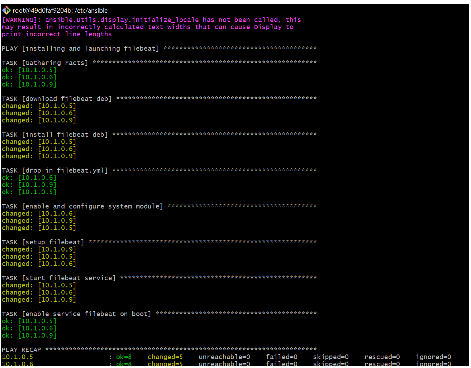
Task: Select 'changed: [10.1.0.6]' under configure system module
Action: 39,214
